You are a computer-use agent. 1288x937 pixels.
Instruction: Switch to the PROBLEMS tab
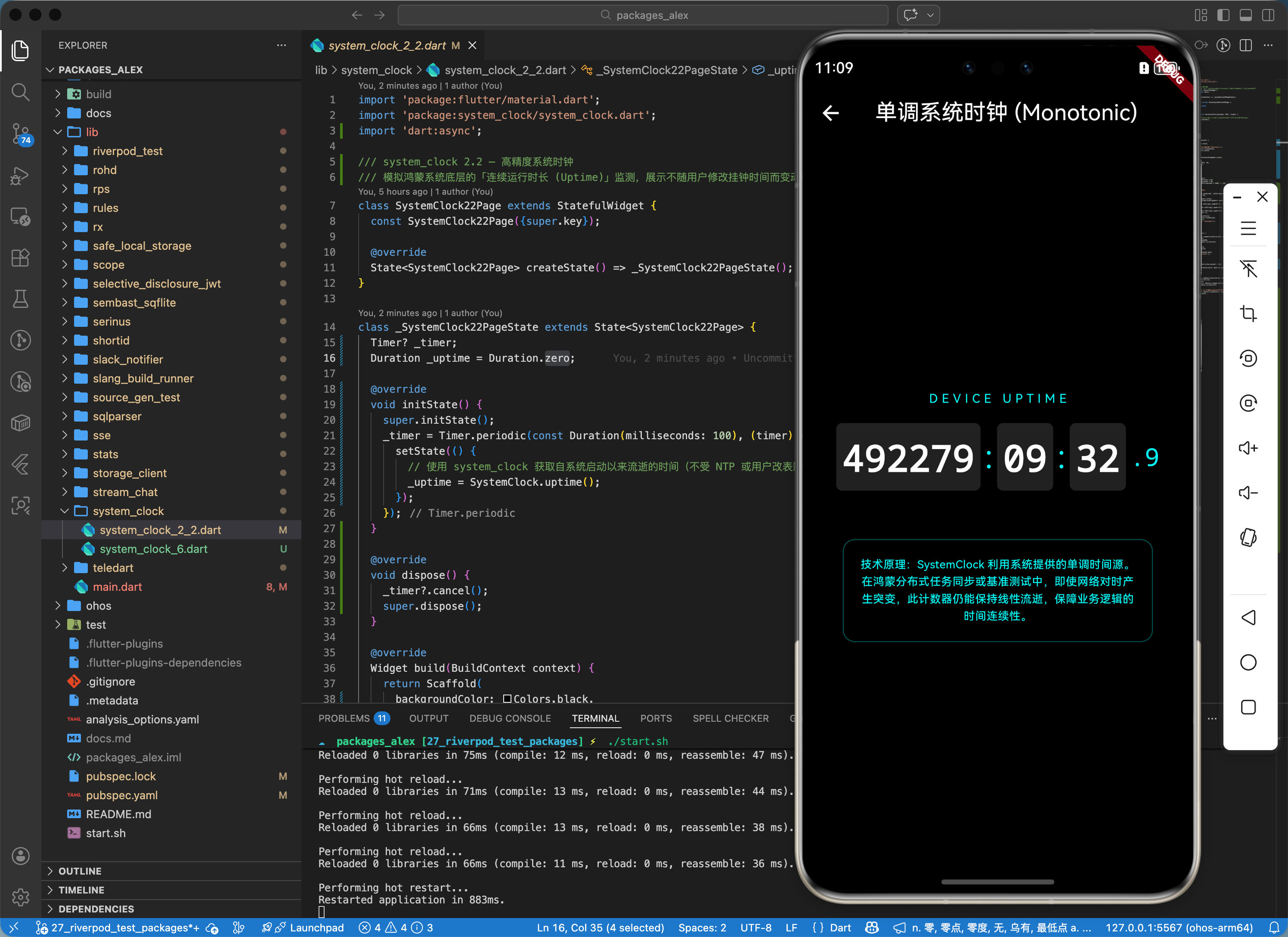coord(344,718)
